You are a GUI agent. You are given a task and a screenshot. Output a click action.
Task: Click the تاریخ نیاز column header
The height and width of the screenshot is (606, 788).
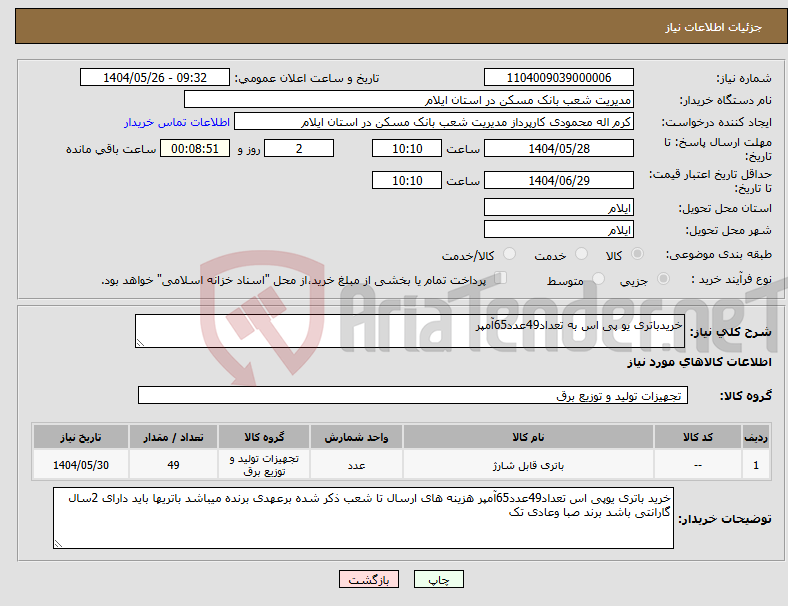pyautogui.click(x=80, y=437)
